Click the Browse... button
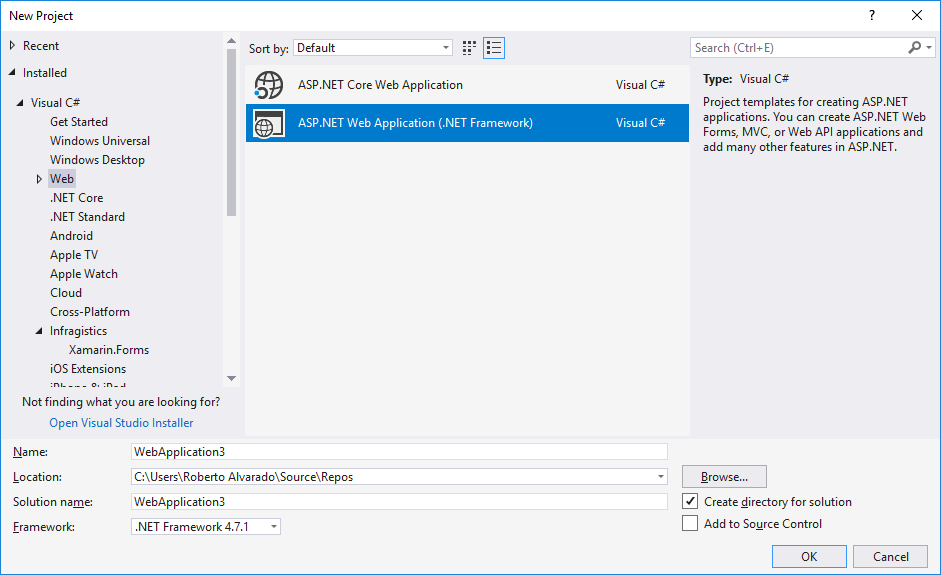This screenshot has height=575, width=941. [x=724, y=477]
